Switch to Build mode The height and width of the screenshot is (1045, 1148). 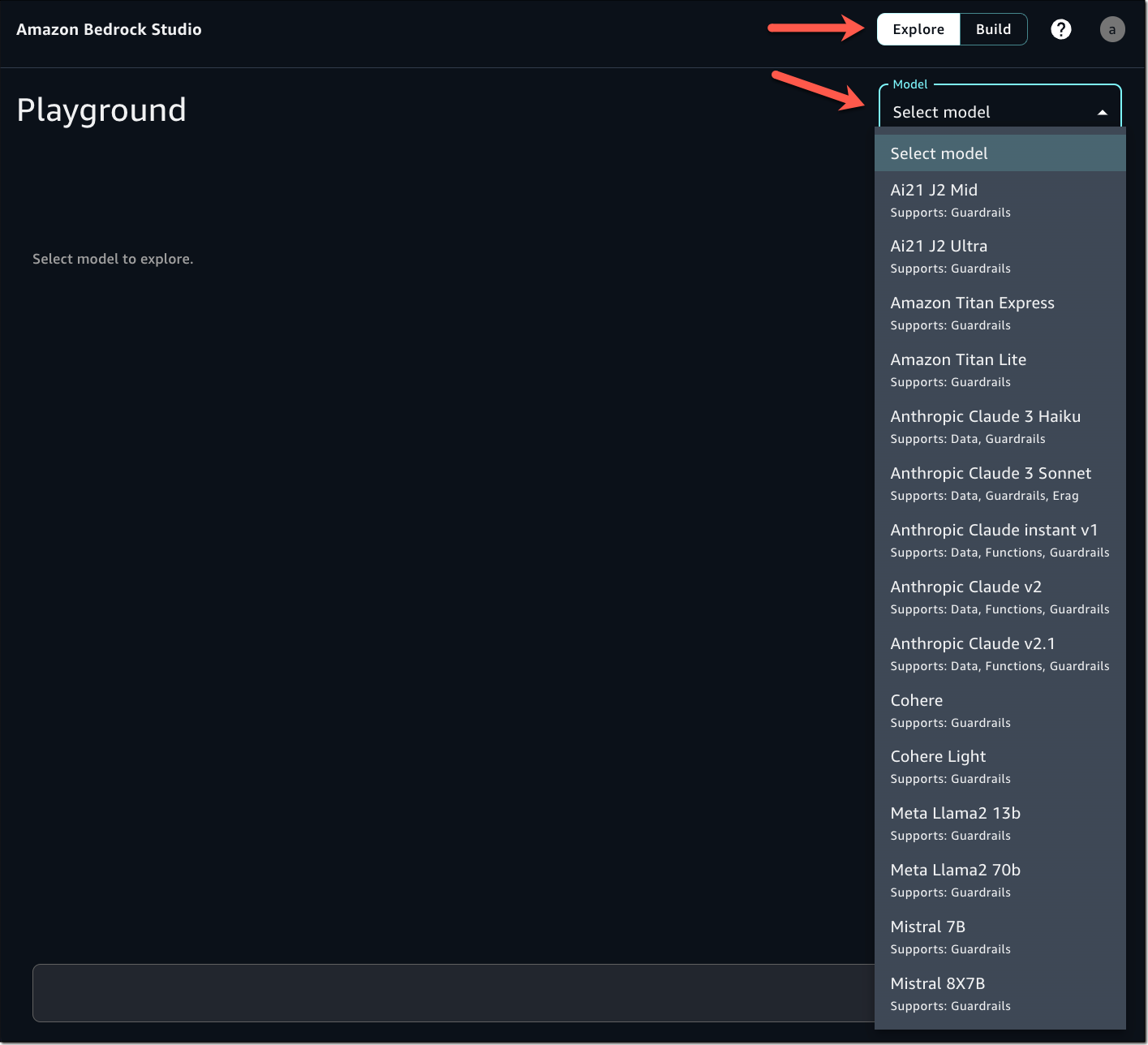[x=993, y=29]
